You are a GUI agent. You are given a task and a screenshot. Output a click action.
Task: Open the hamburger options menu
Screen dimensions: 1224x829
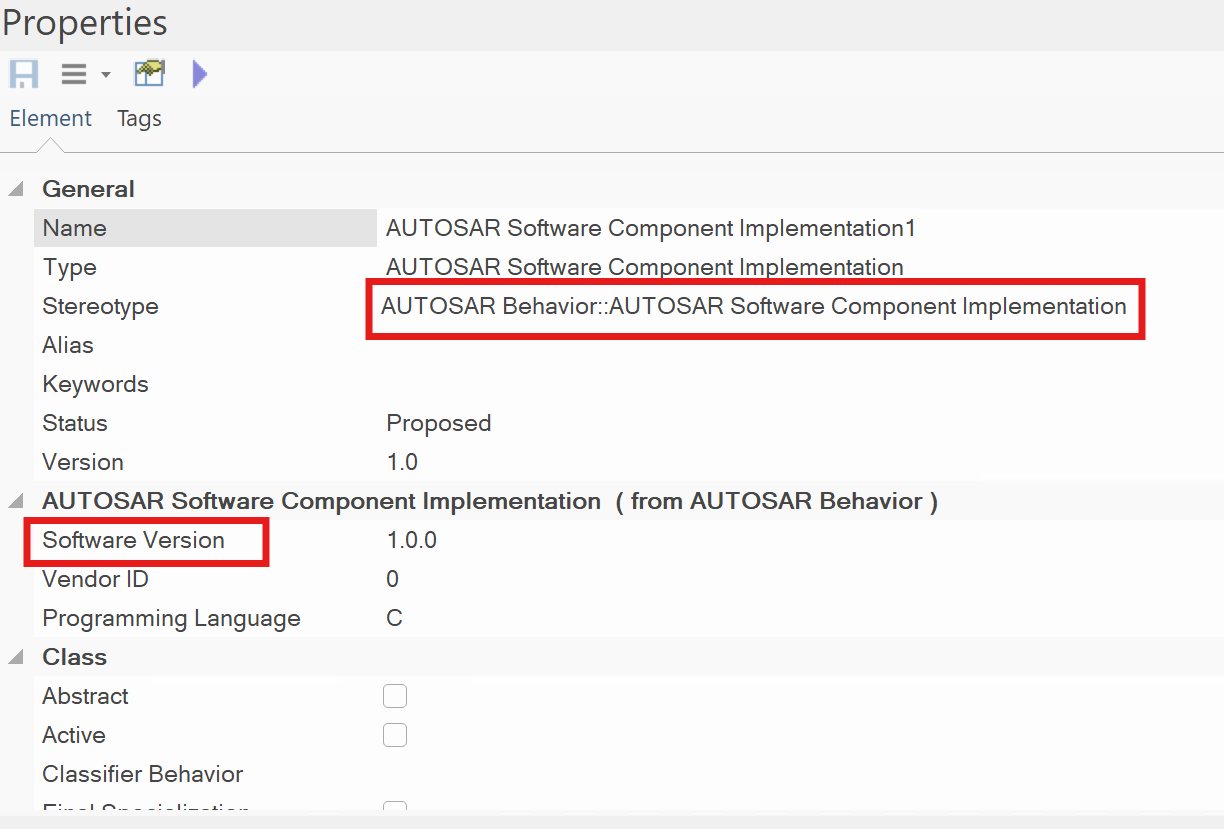tap(75, 75)
